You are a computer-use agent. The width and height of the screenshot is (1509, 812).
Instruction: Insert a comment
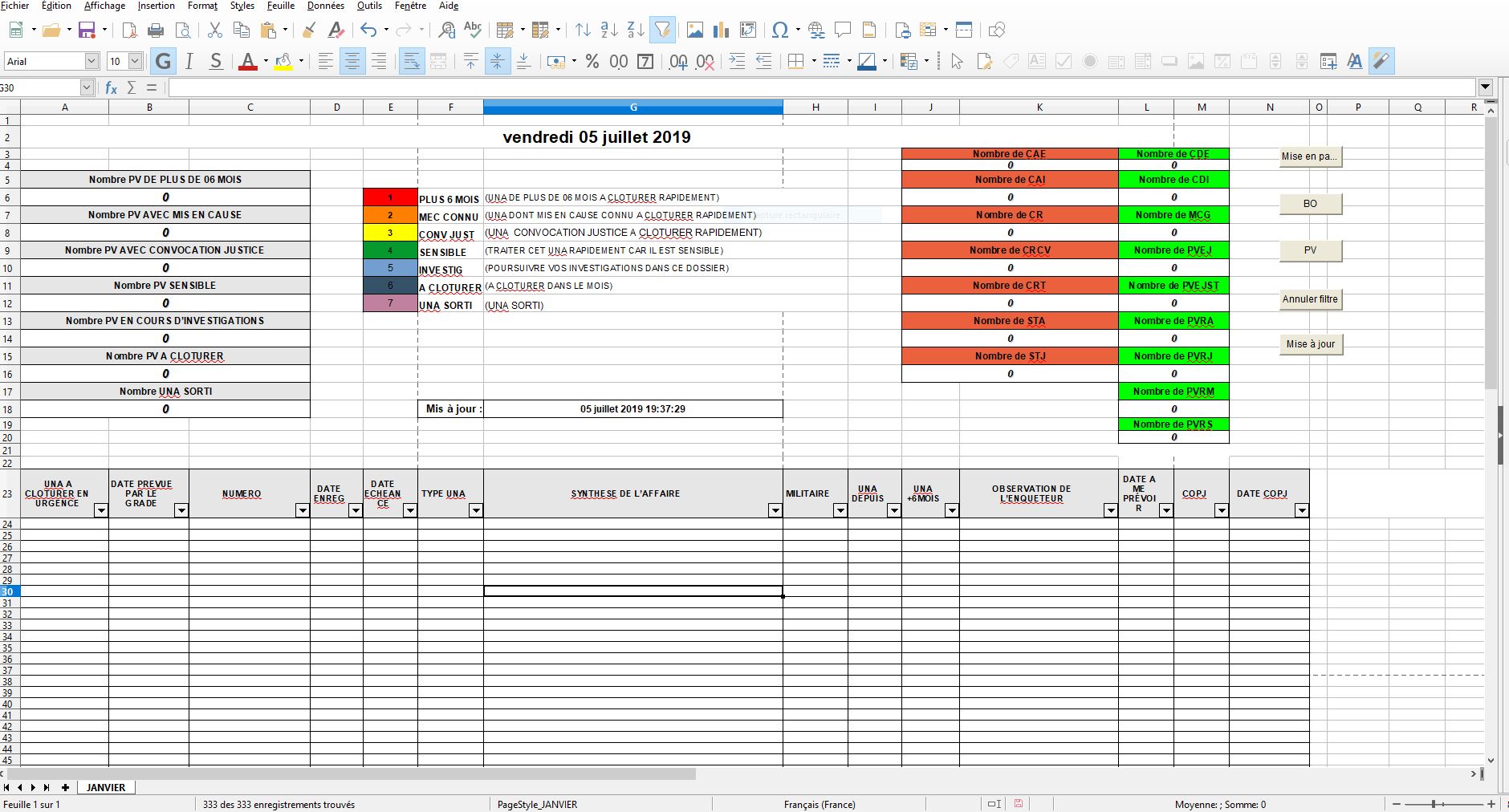(842, 30)
